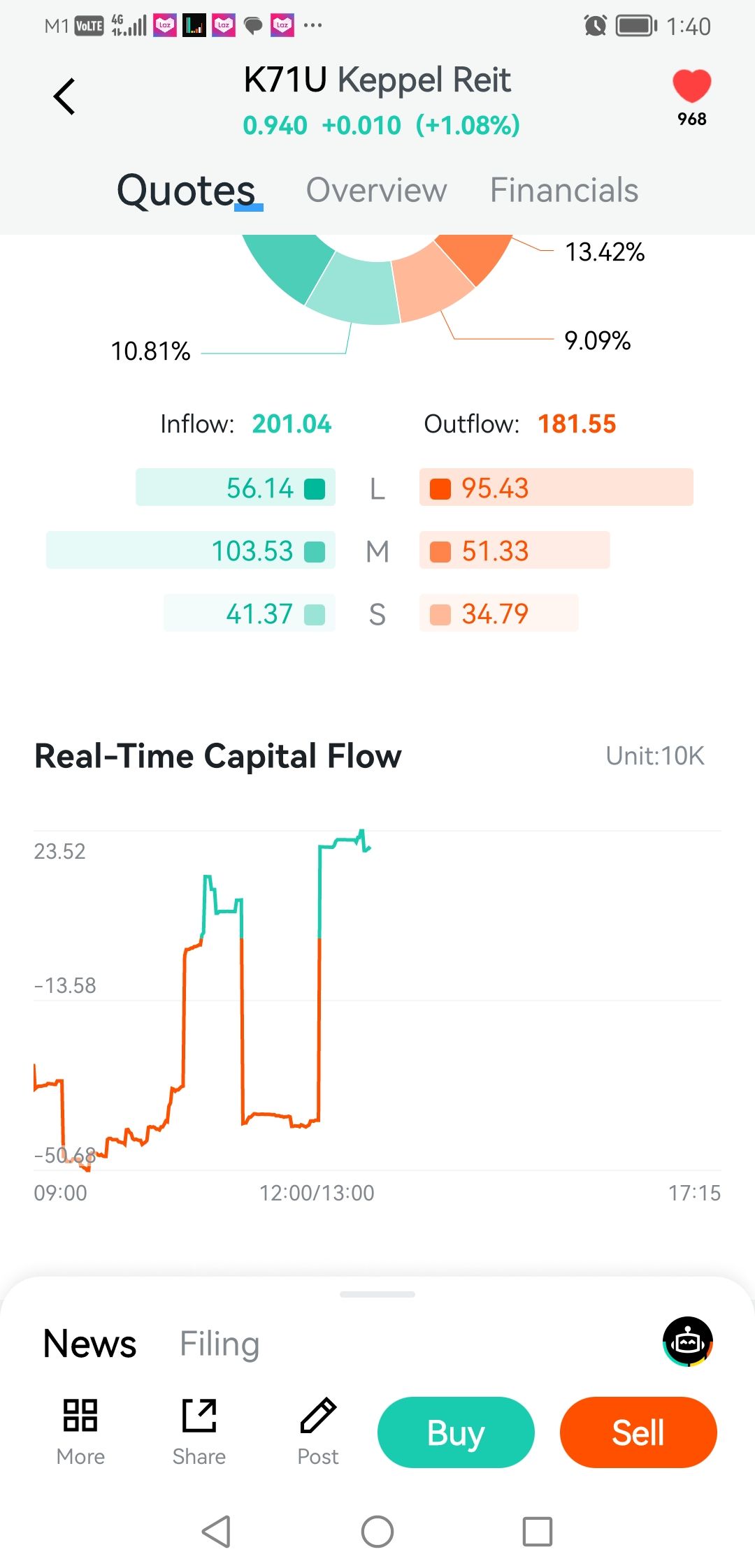
Task: Tap the Android back triangle button
Action: [x=217, y=1532]
